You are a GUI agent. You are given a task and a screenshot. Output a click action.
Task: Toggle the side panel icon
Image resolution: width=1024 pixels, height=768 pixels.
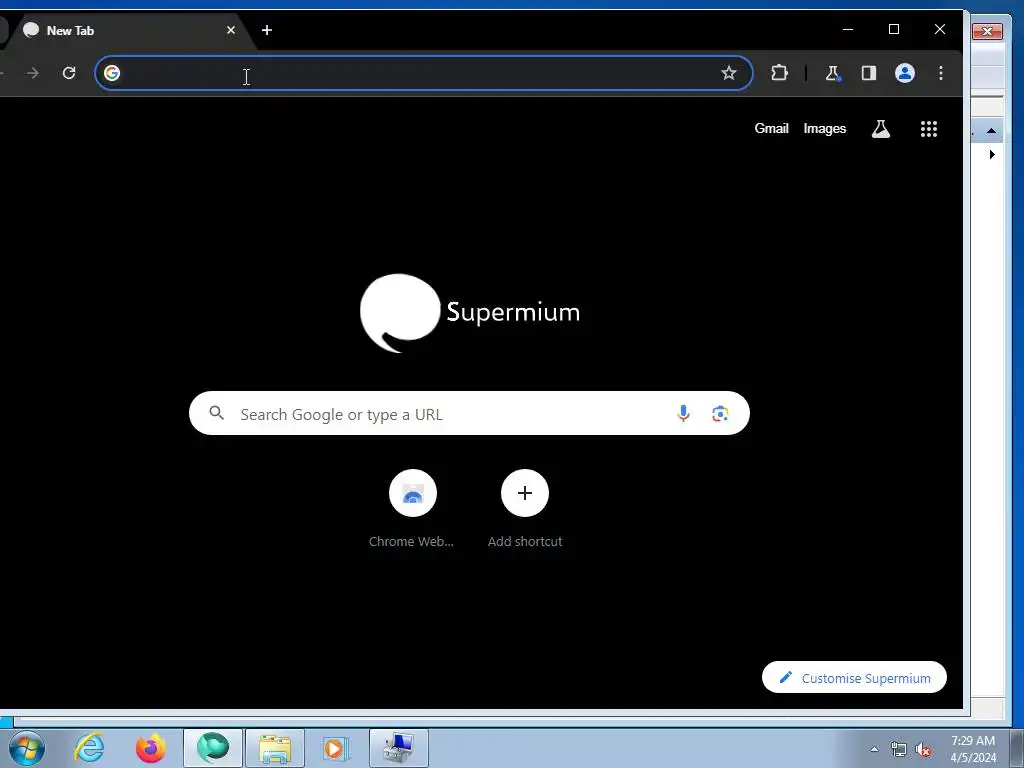[869, 72]
